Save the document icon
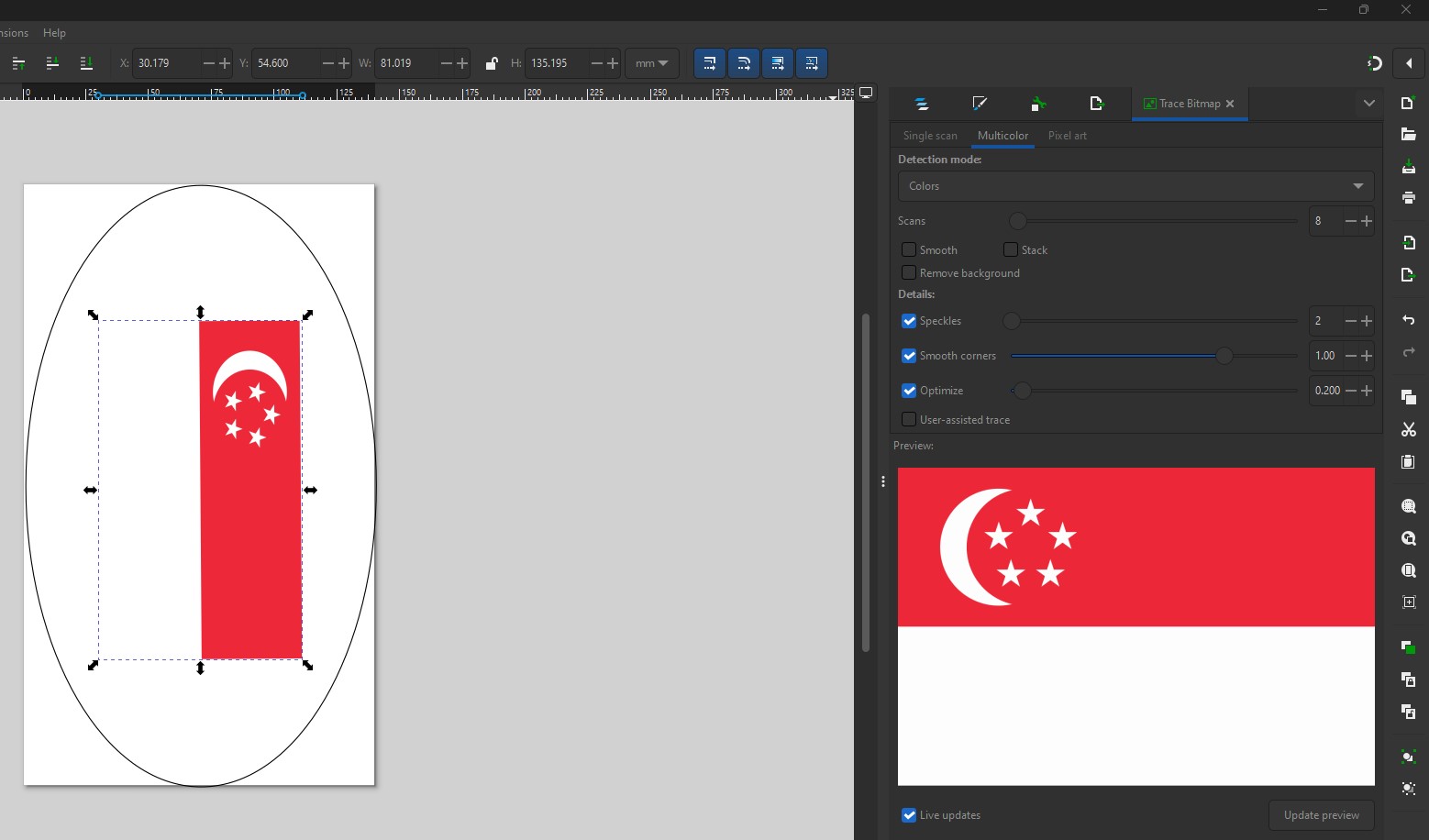 tap(1408, 166)
